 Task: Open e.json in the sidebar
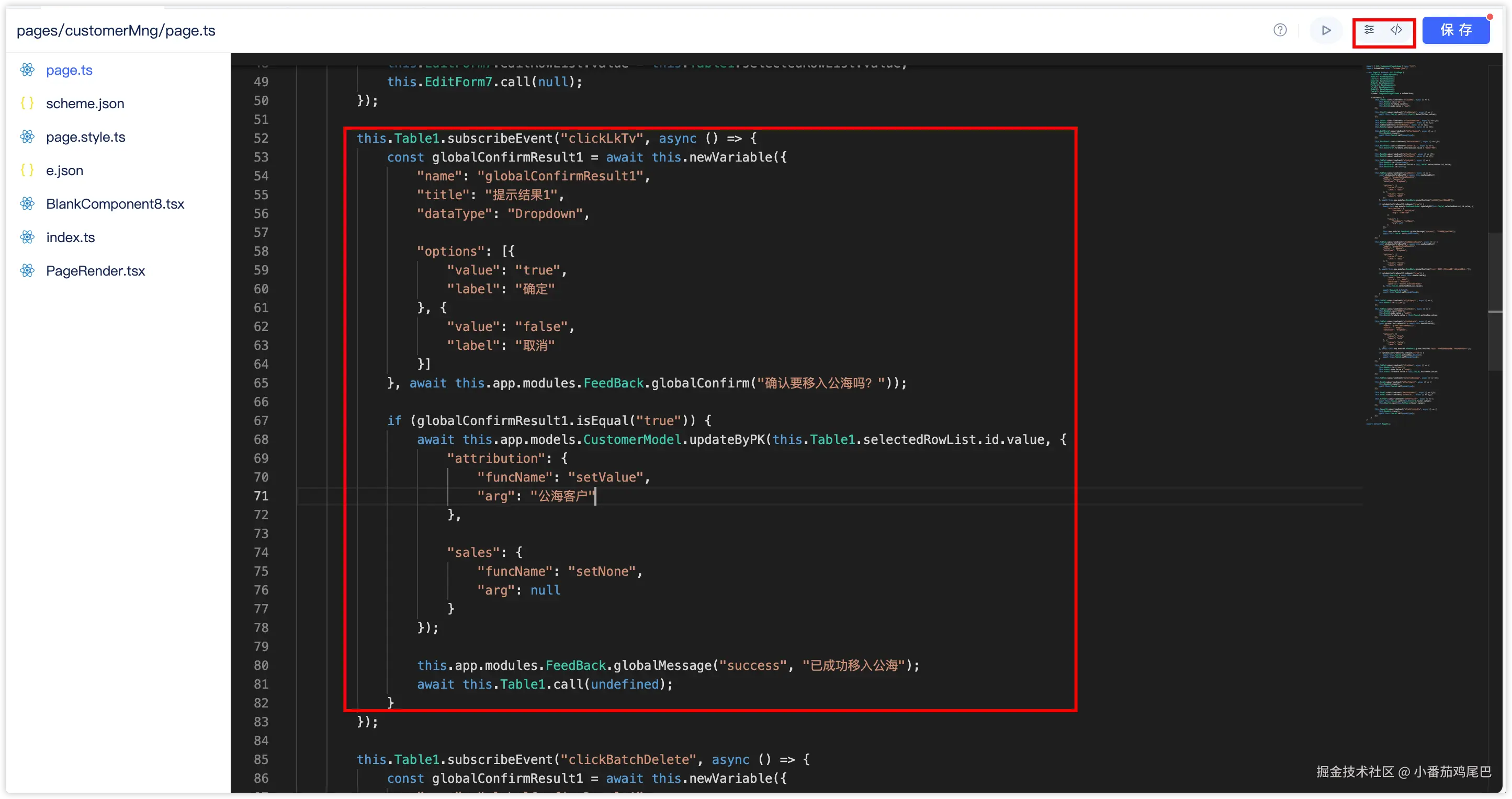click(64, 170)
